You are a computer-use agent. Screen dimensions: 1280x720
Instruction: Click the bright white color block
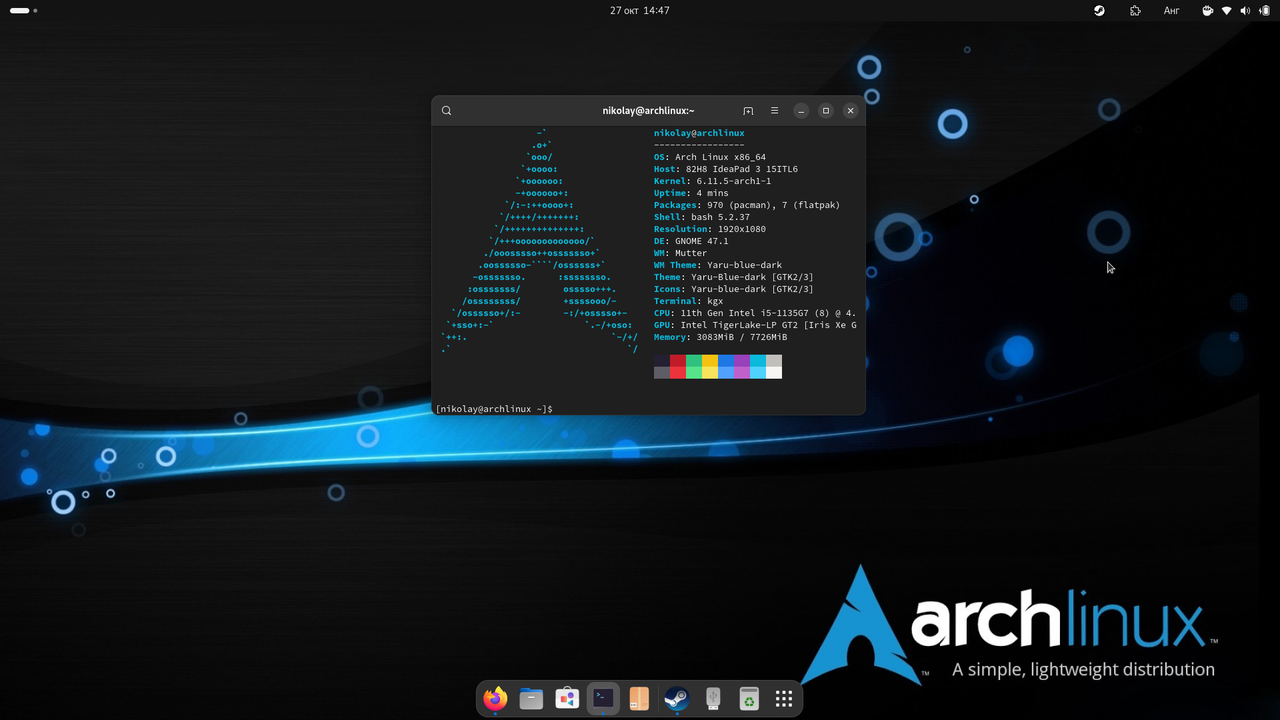pos(774,373)
